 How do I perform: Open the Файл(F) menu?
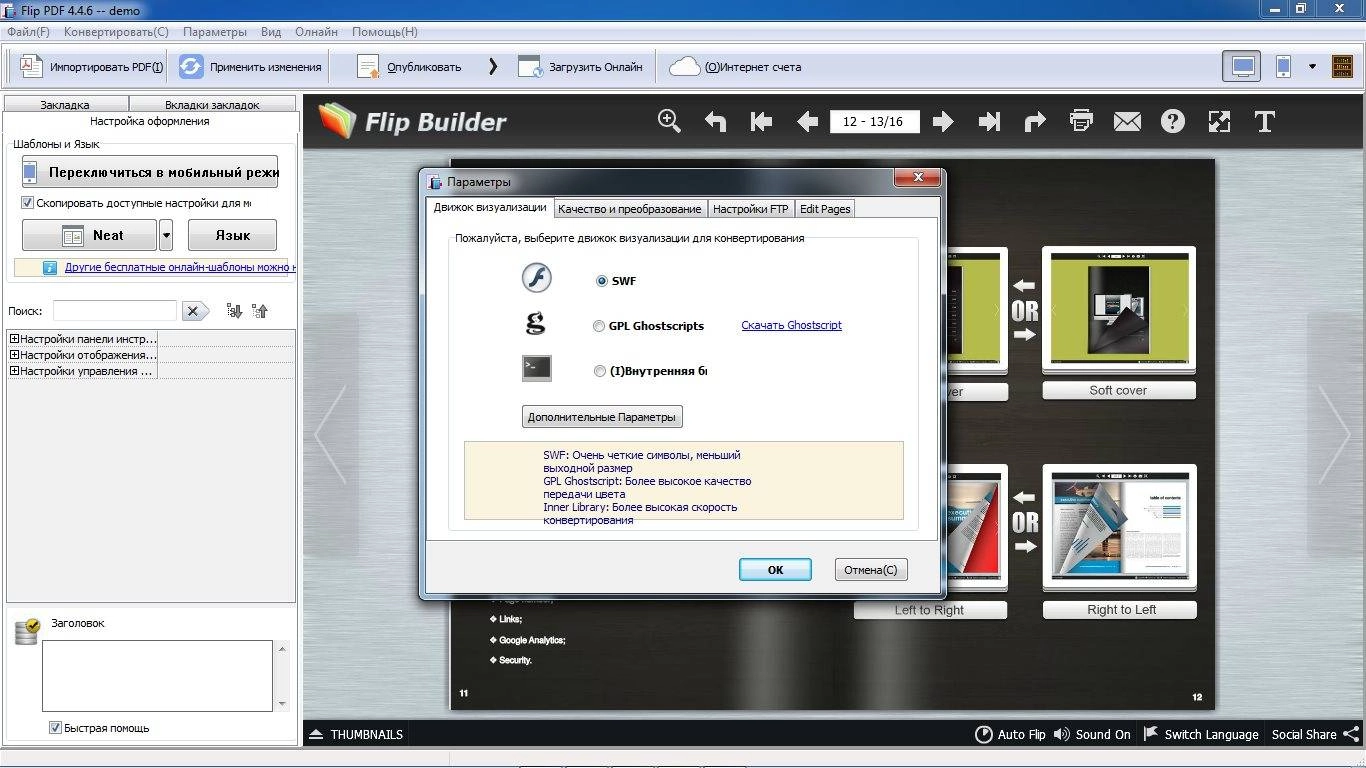point(28,31)
